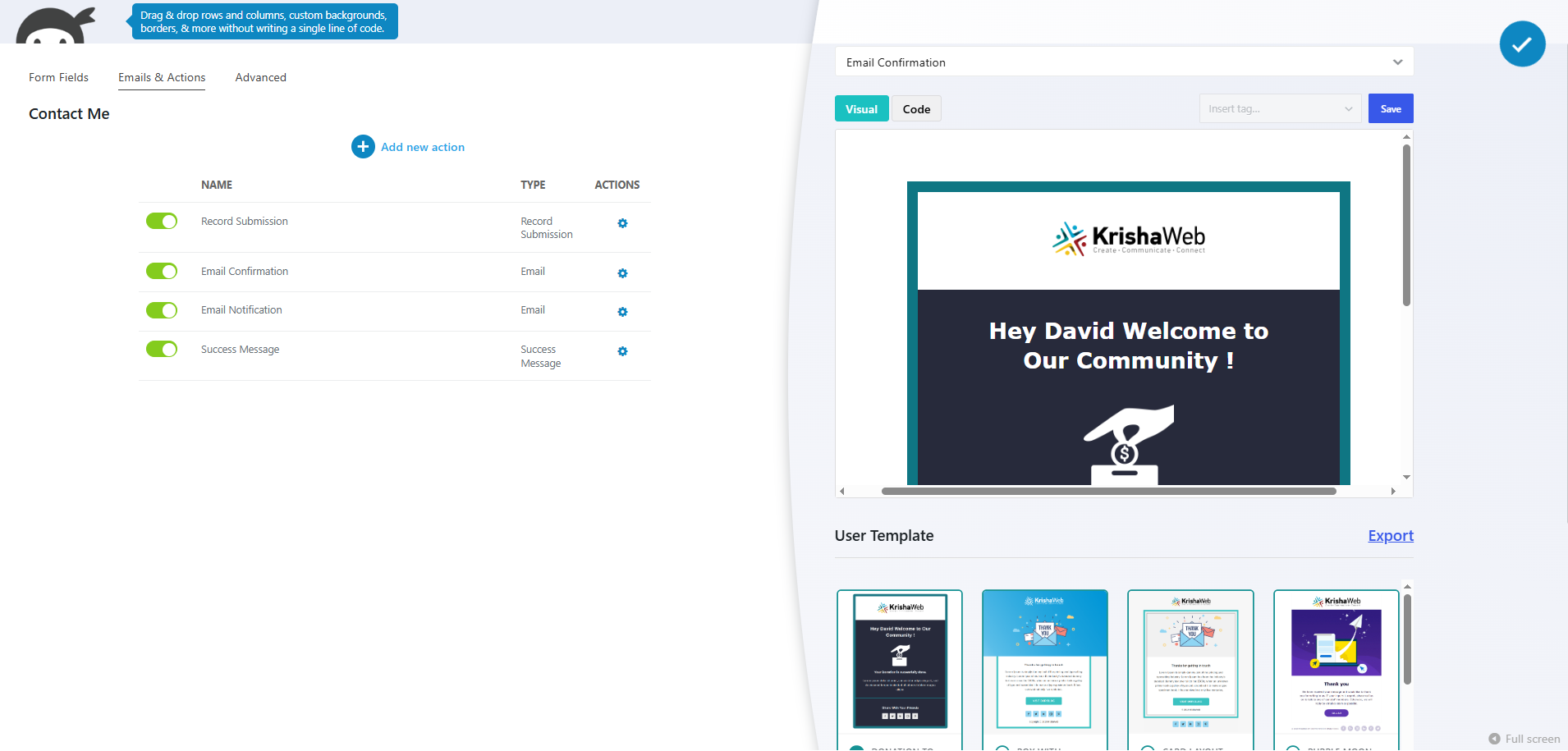1568x751 pixels.
Task: Click the 'Email Confirmation' action name
Action: click(245, 272)
